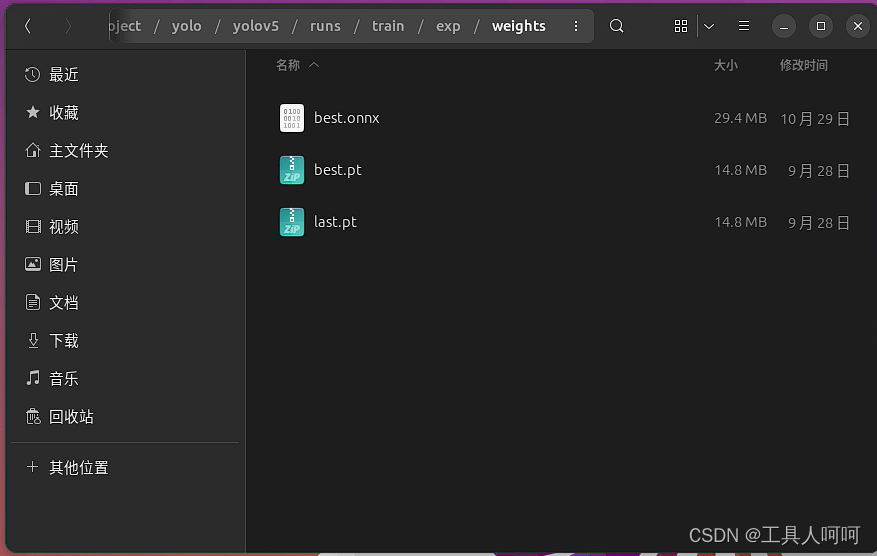Click last.pt 9月28日 modified date
This screenshot has width=877, height=556.
pos(819,223)
